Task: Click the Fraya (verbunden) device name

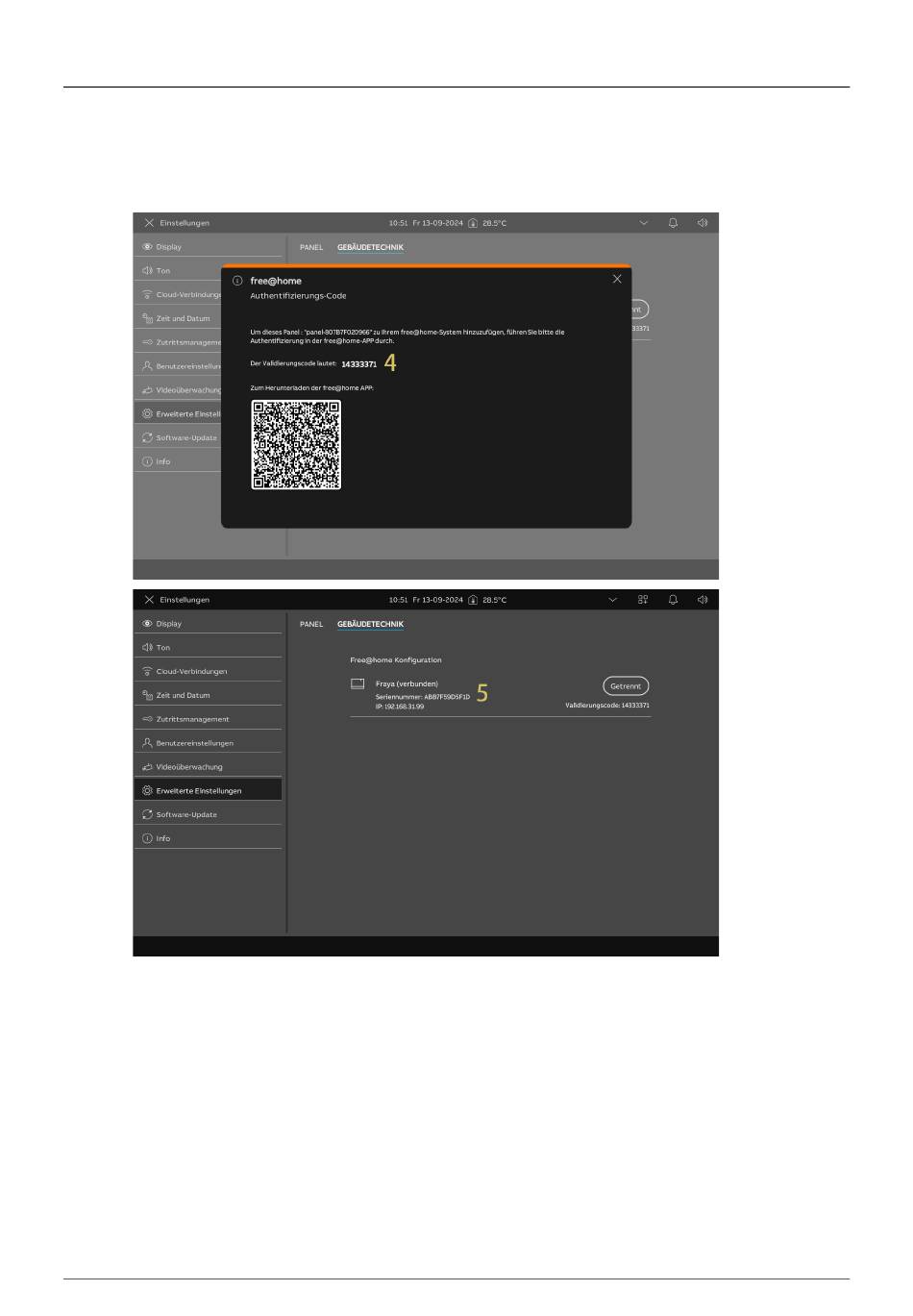Action: pos(407,684)
